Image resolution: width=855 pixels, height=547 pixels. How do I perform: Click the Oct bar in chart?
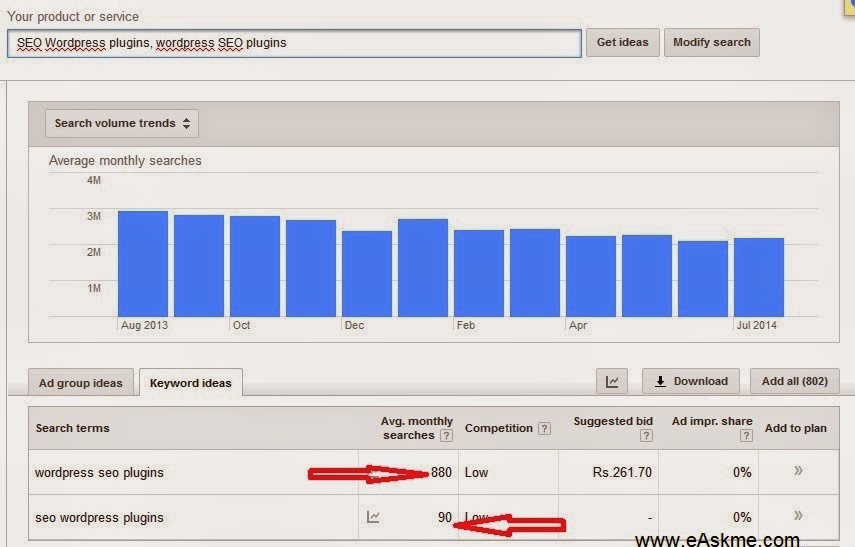point(255,266)
